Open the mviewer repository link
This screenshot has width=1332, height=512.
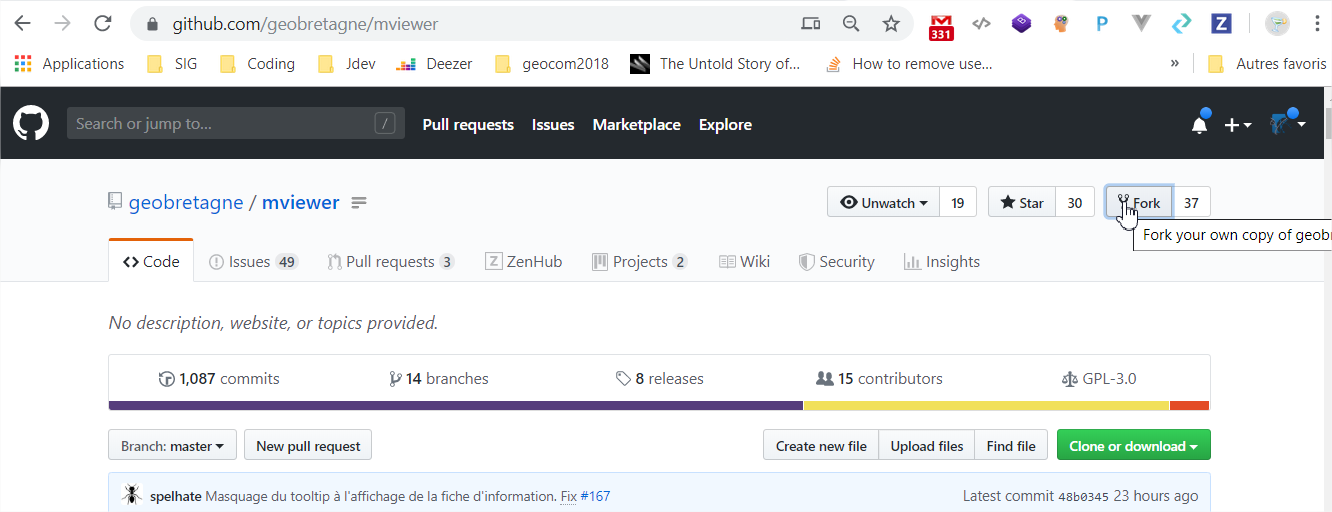point(300,202)
